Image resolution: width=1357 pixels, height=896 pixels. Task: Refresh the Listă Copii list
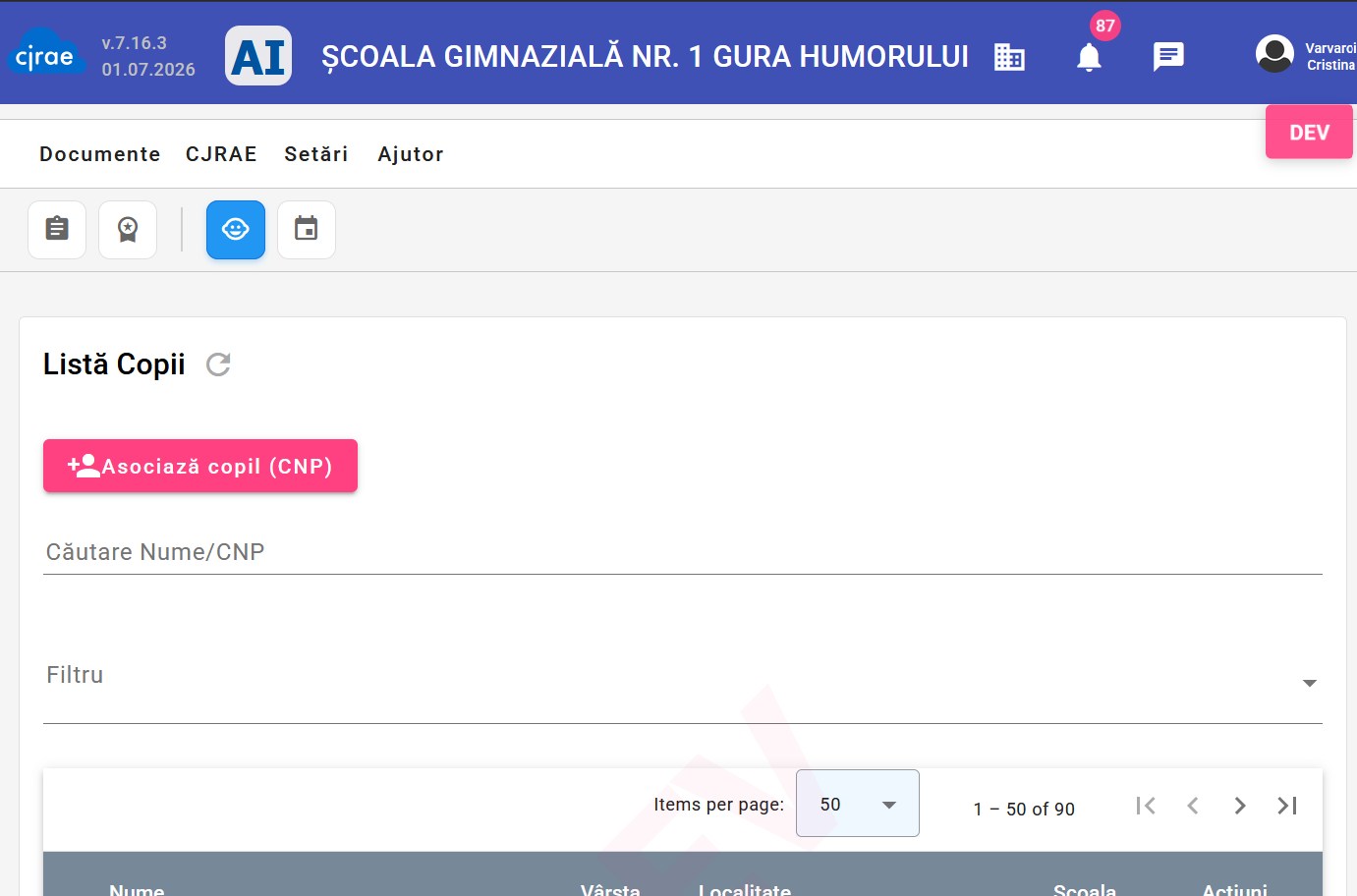click(x=218, y=364)
